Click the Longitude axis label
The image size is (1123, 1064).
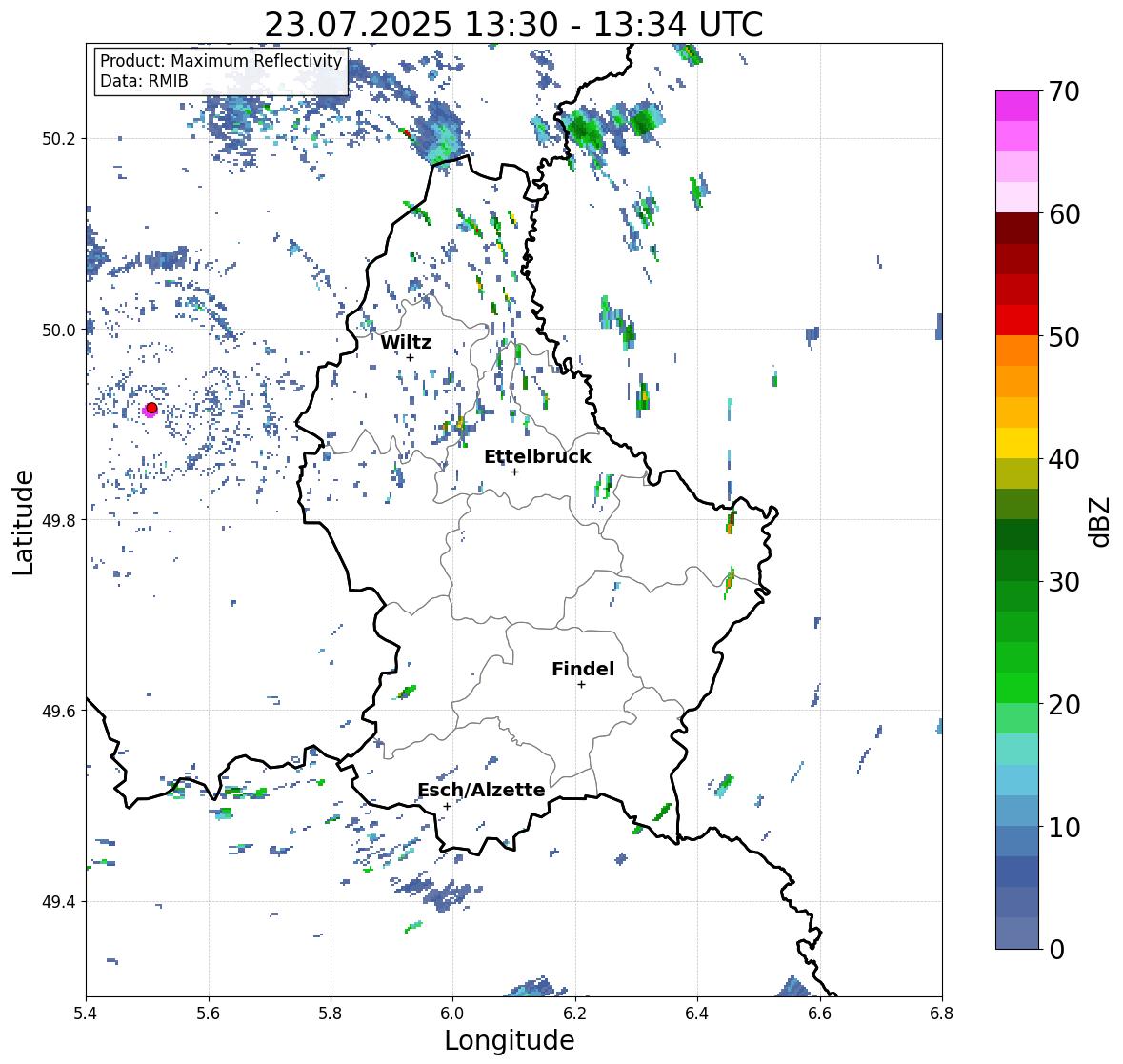[x=510, y=1040]
